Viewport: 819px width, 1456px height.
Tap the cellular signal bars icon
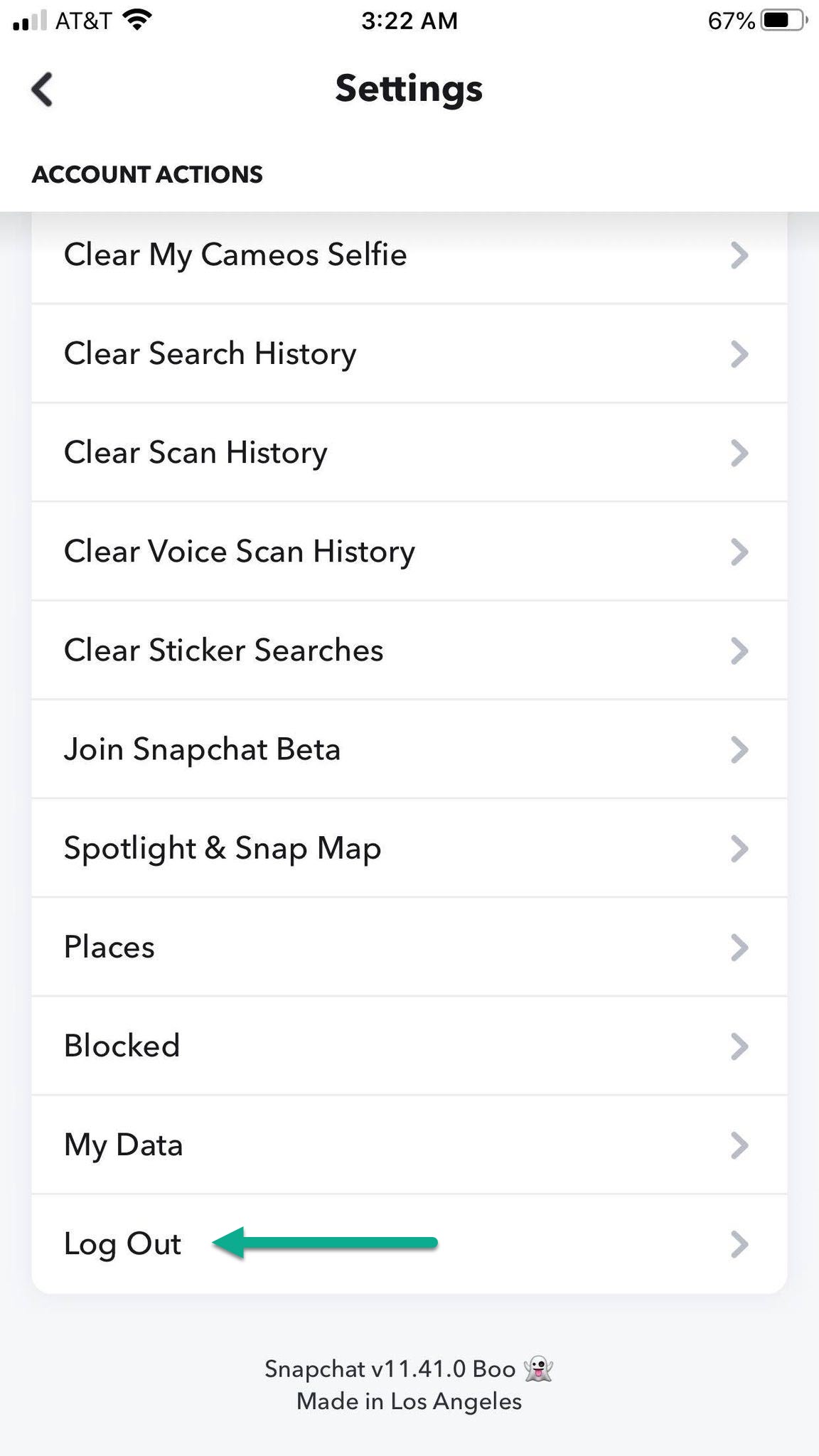29,21
